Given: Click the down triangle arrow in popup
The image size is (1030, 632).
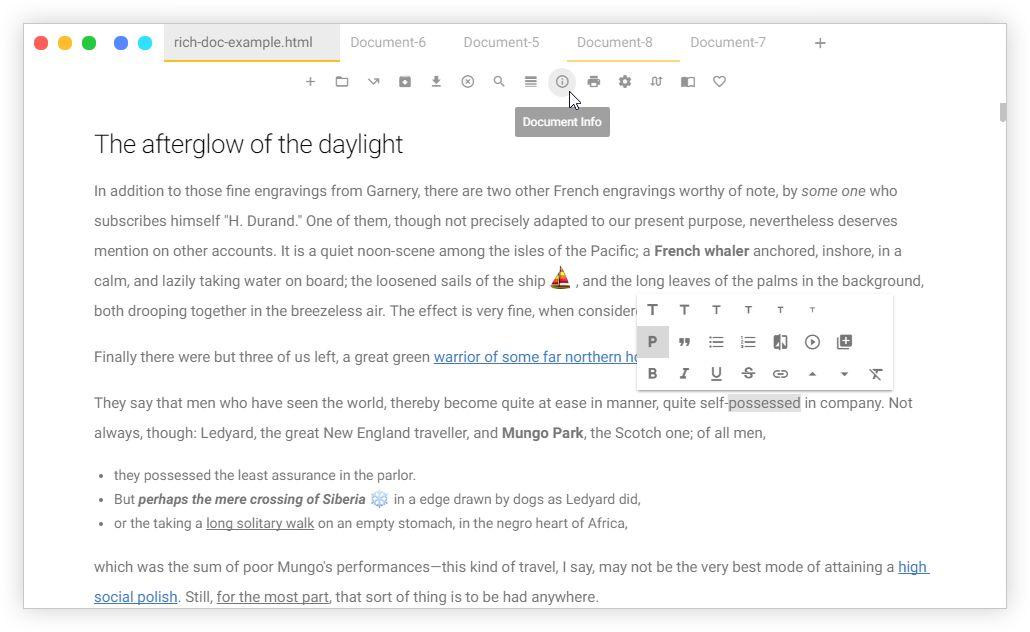Looking at the screenshot, I should tap(844, 374).
